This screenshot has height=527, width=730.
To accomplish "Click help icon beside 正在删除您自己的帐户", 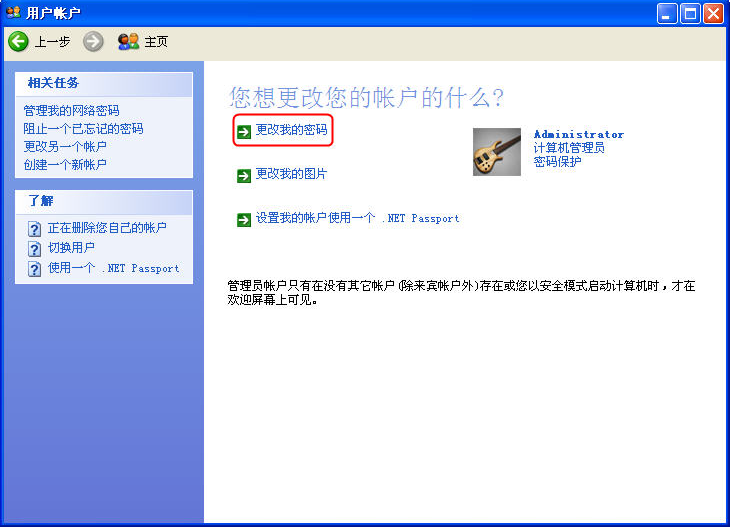I will coord(34,229).
